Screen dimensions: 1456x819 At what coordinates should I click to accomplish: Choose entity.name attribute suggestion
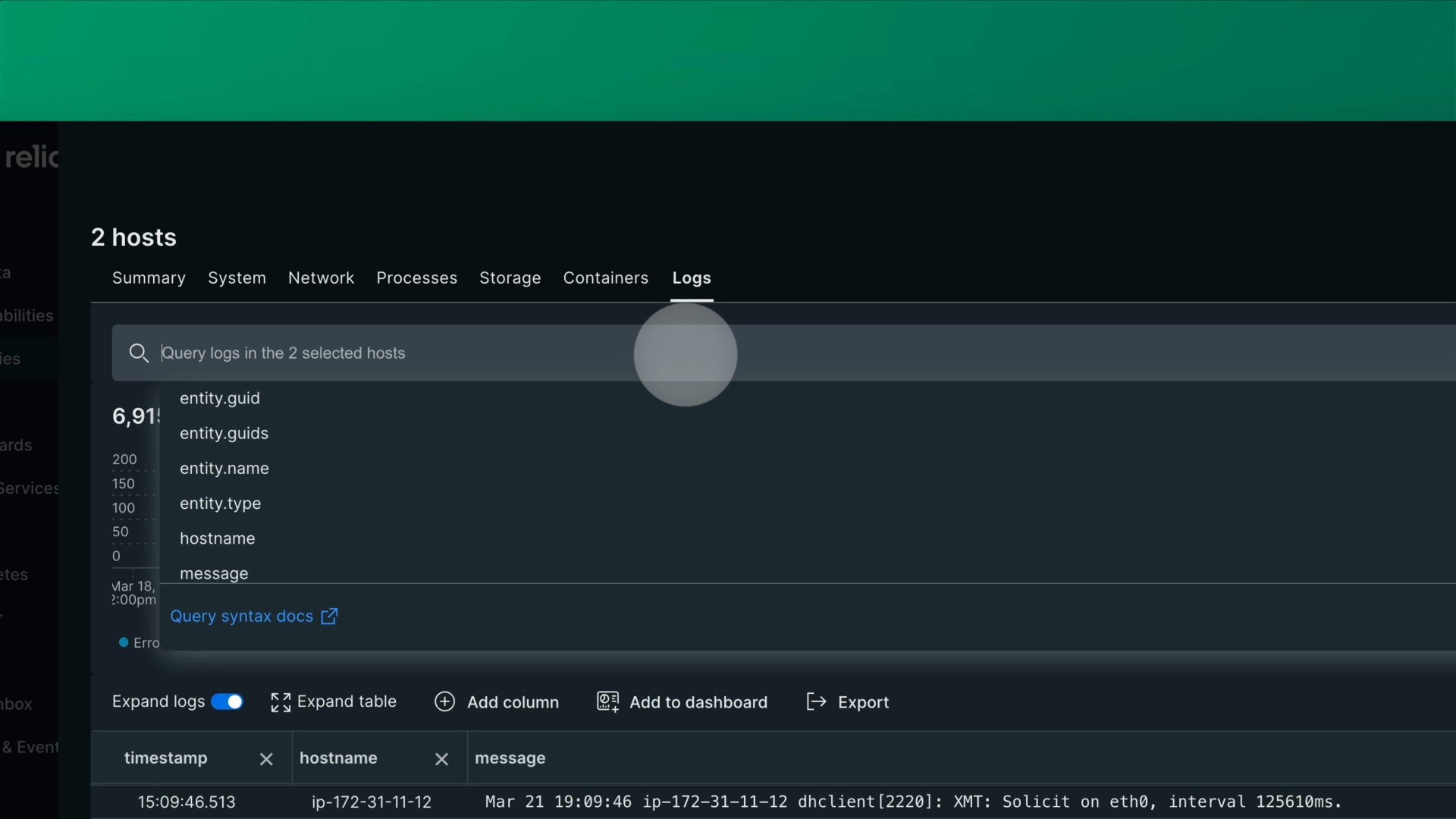pos(224,469)
